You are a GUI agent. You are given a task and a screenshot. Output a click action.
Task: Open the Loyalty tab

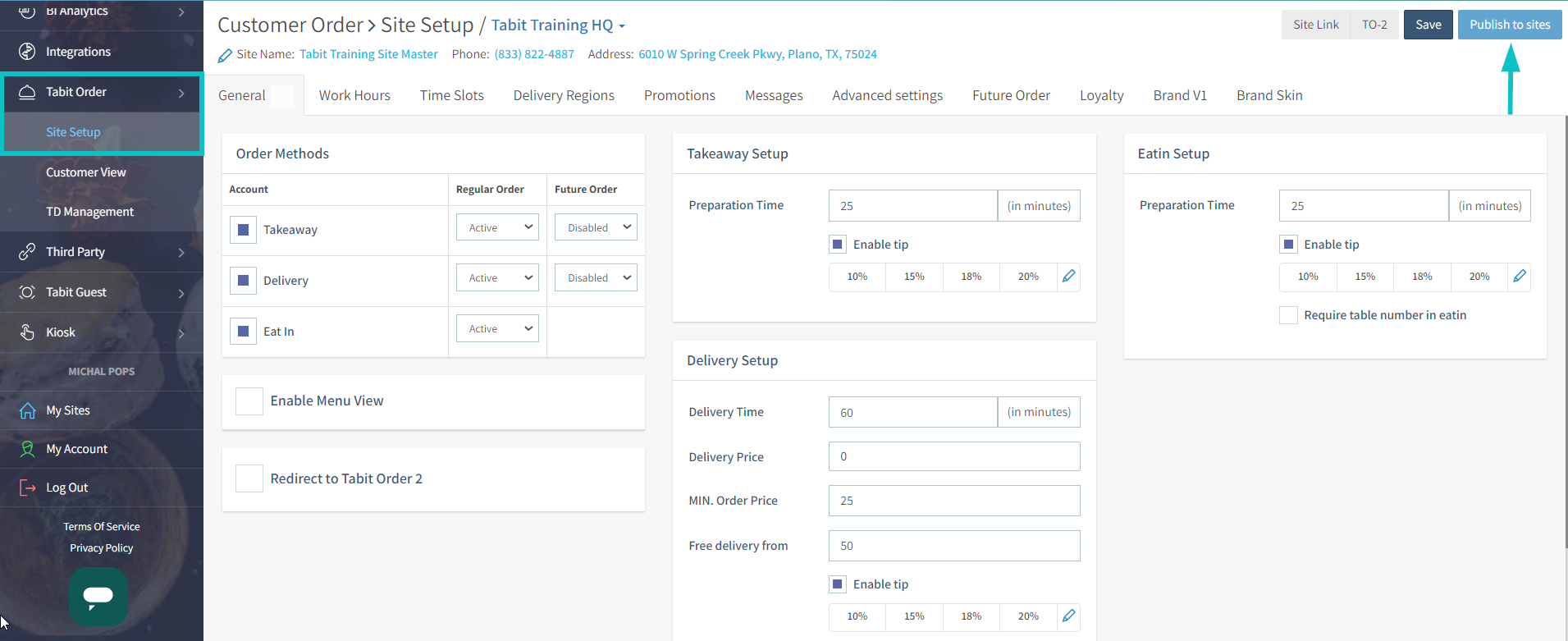(x=1101, y=95)
